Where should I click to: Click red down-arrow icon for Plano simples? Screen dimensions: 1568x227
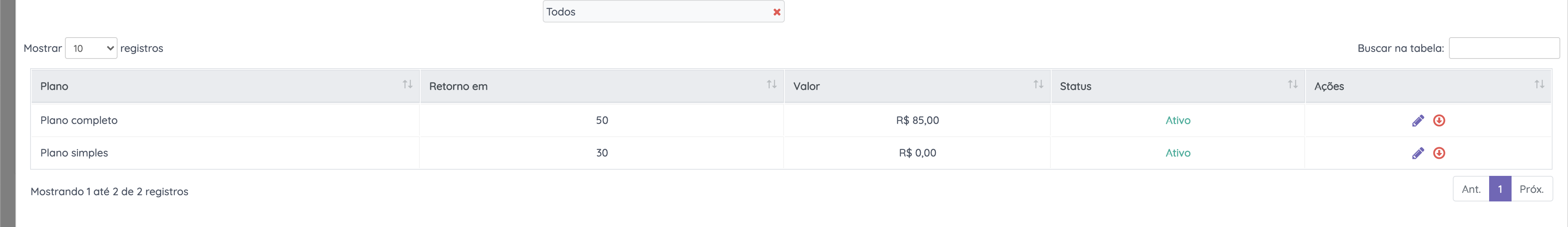[x=1439, y=153]
